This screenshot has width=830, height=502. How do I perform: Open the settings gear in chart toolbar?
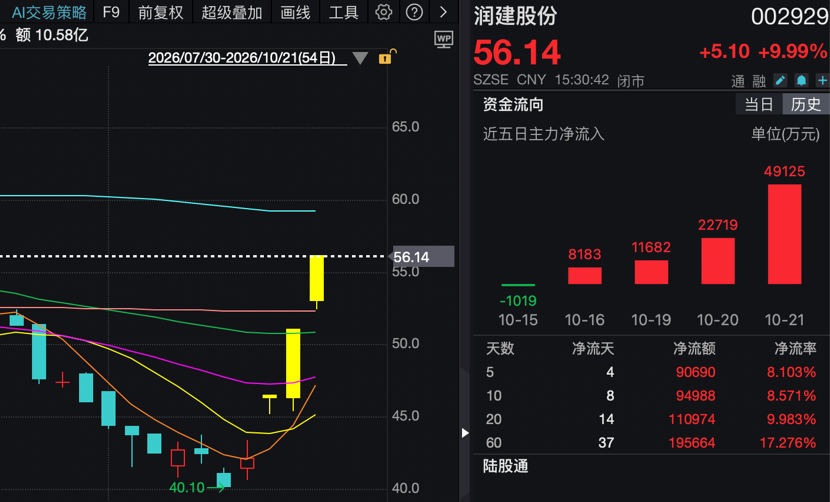point(383,12)
